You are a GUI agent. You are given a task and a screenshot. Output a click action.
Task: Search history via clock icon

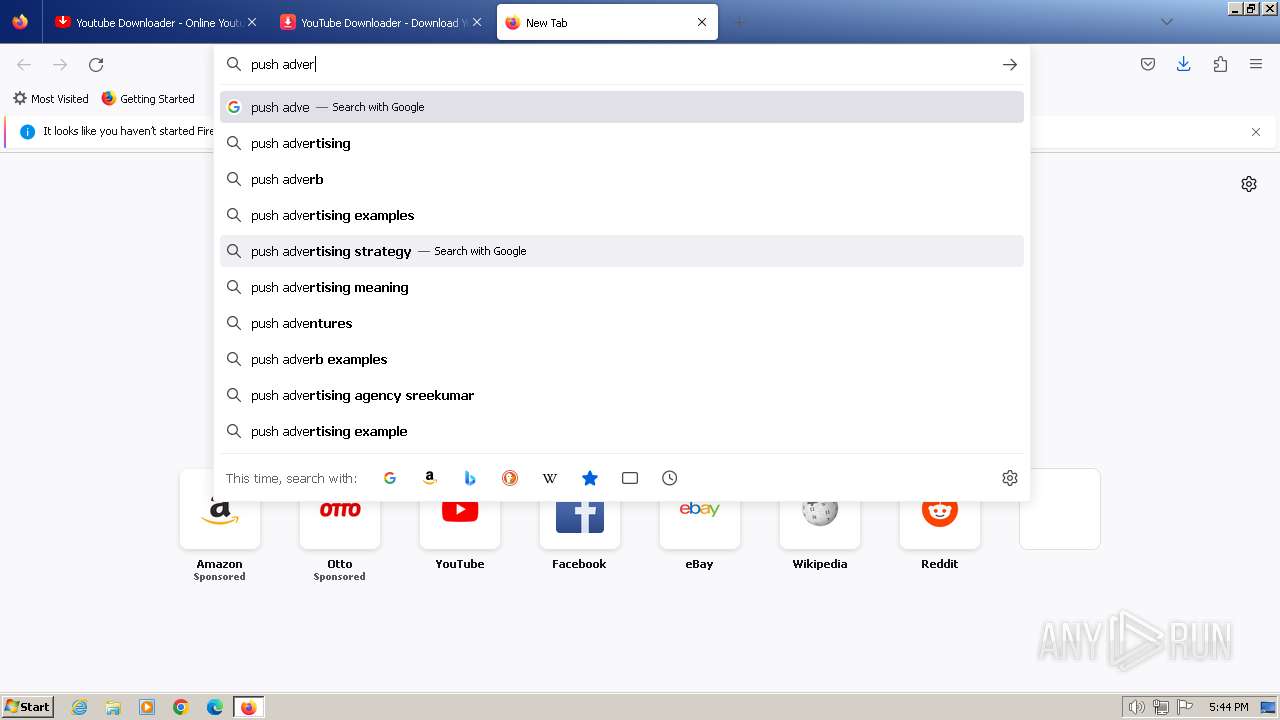click(670, 478)
